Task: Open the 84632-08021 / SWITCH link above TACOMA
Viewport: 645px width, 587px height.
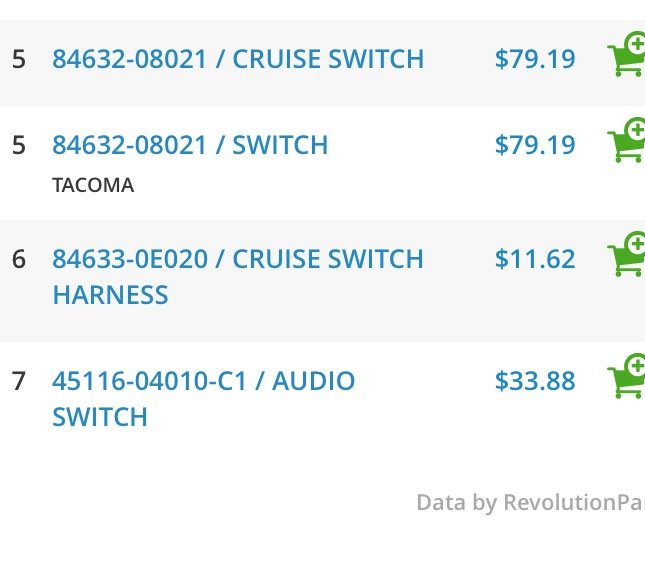Action: point(190,145)
